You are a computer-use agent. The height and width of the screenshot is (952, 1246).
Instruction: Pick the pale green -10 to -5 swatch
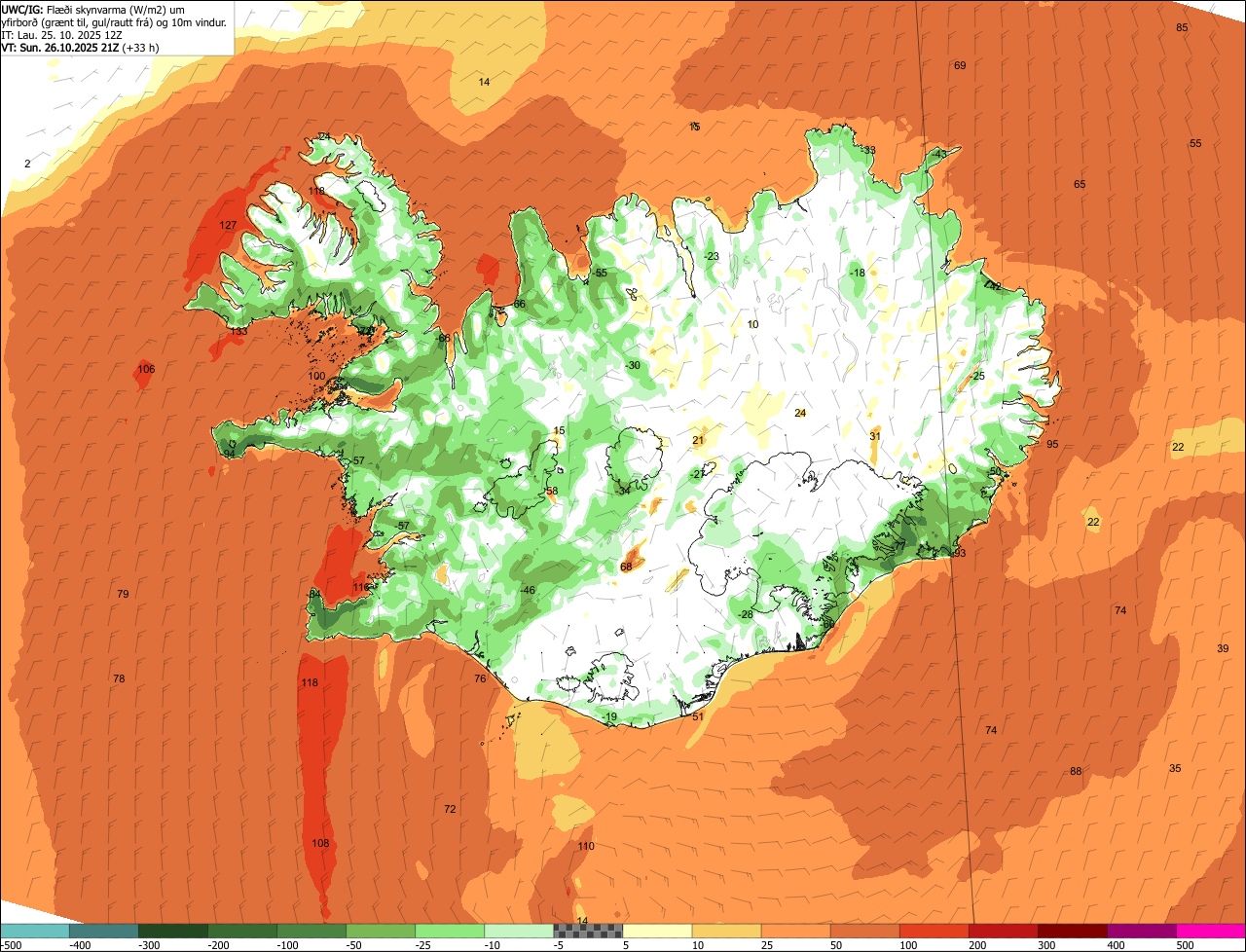coord(519,932)
